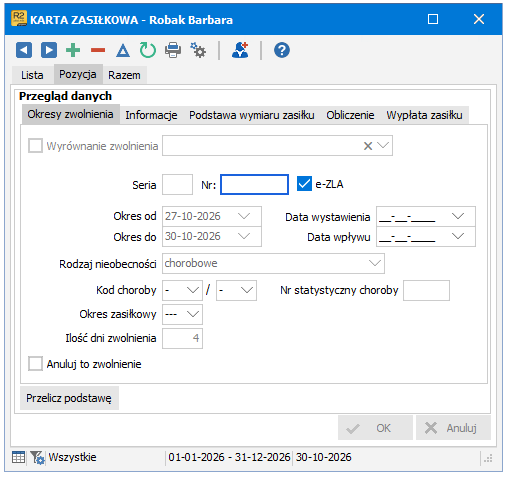Screen dimensions: 507x477
Task: Open the Data wpływu date dropdown
Action: 458,236
